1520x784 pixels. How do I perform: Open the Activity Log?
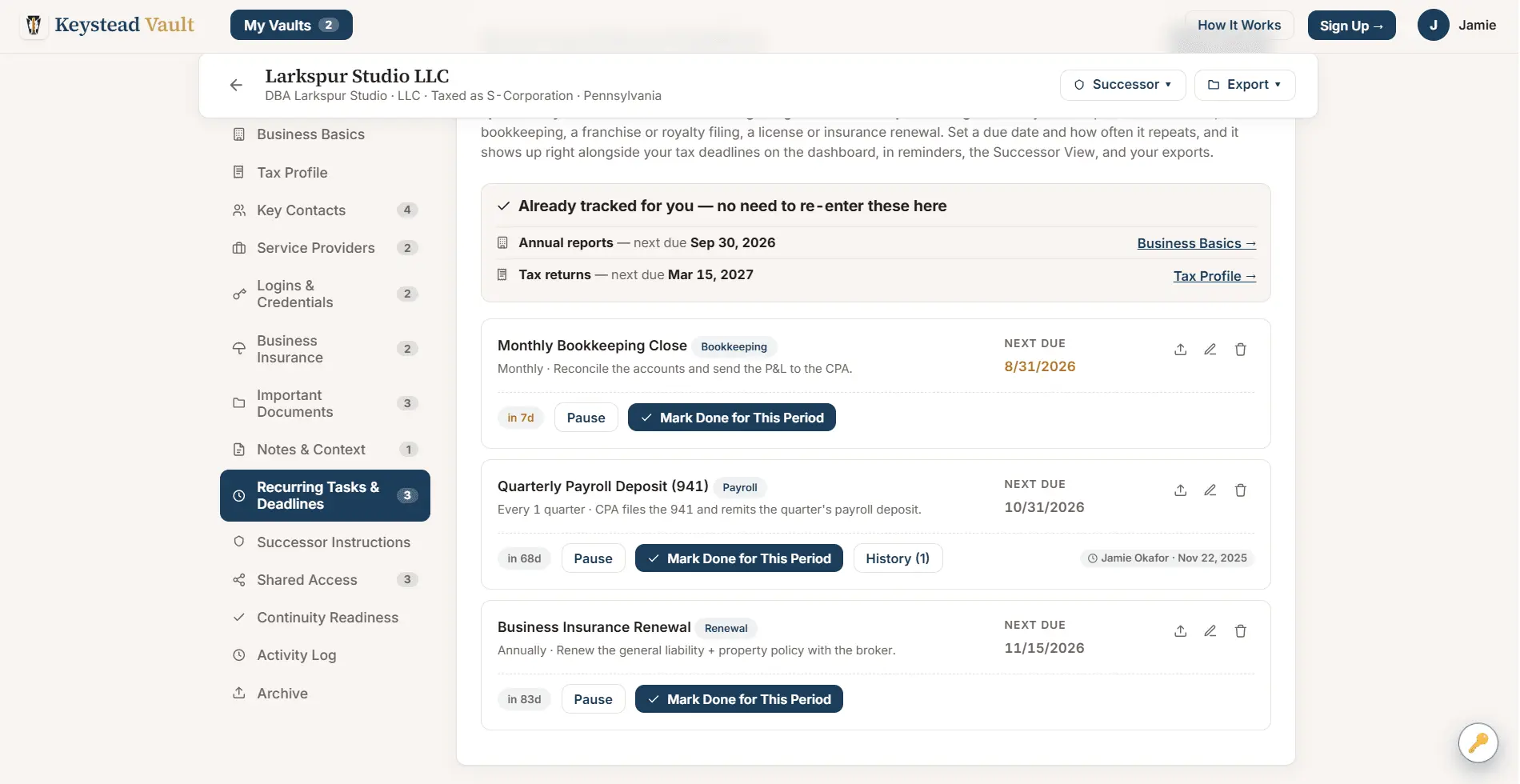(325, 655)
